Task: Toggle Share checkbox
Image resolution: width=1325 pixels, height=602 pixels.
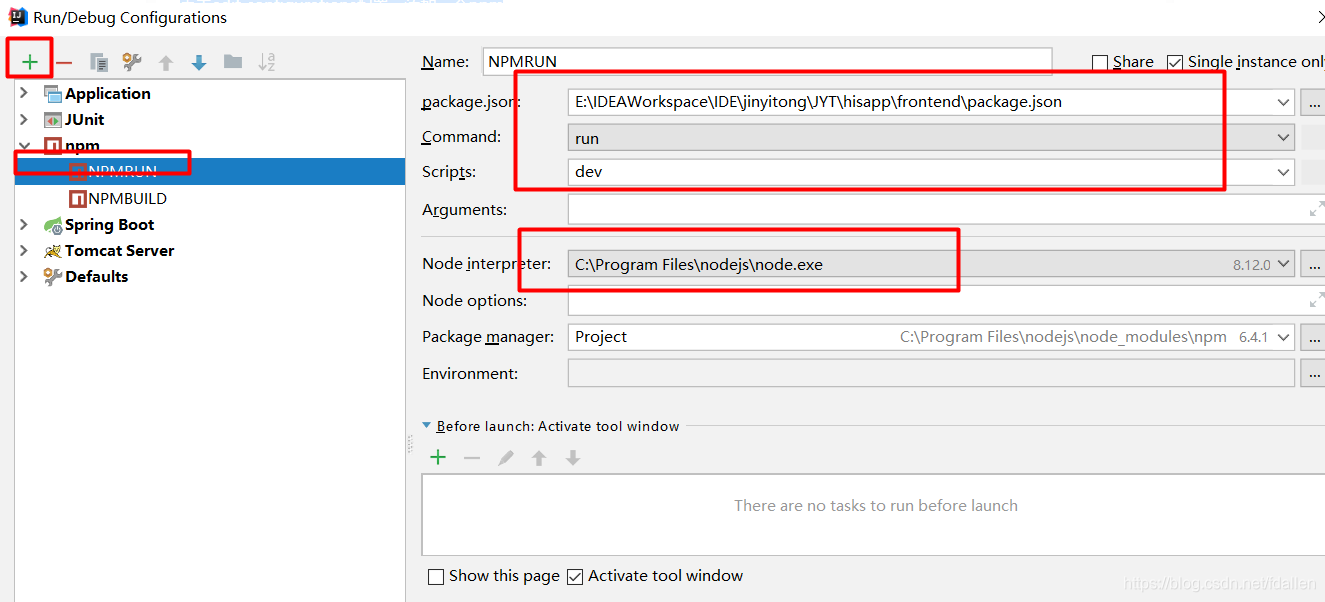Action: [1100, 62]
